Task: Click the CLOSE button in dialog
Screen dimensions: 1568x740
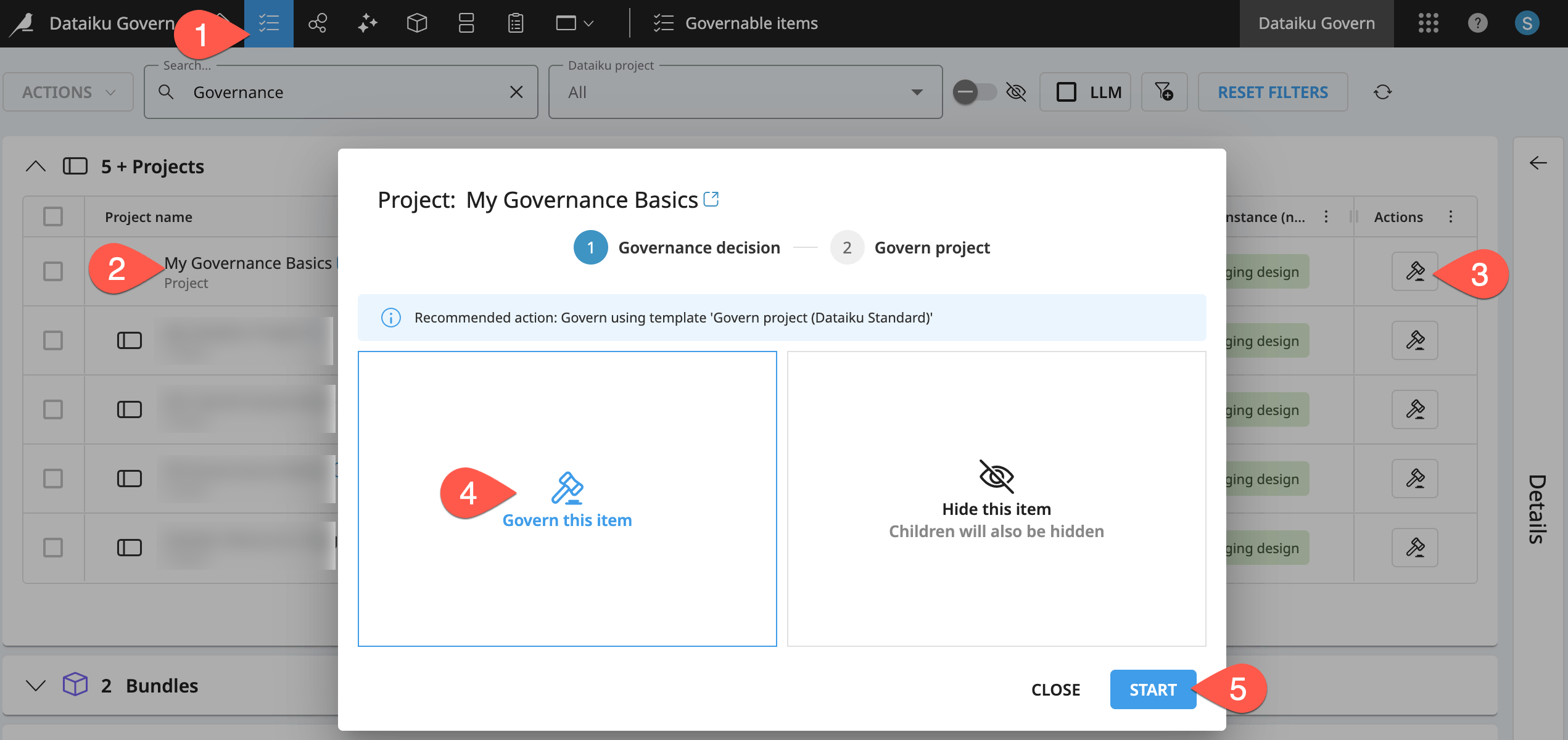Action: tap(1055, 689)
